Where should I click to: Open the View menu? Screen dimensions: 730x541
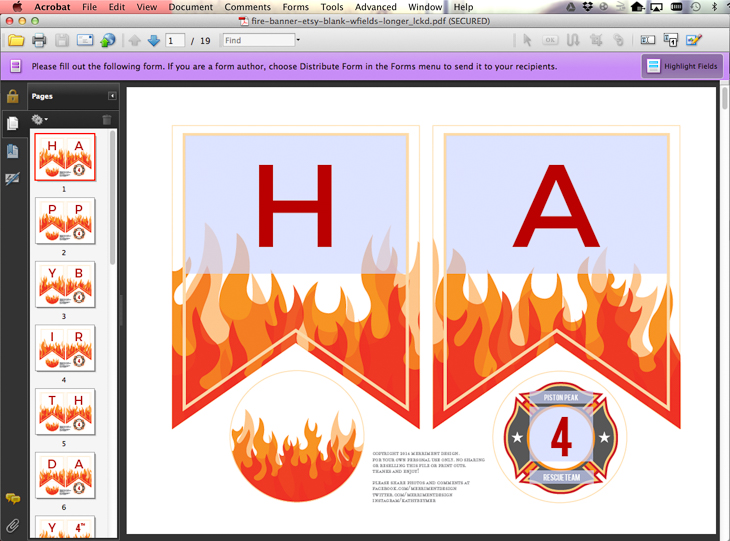(147, 7)
